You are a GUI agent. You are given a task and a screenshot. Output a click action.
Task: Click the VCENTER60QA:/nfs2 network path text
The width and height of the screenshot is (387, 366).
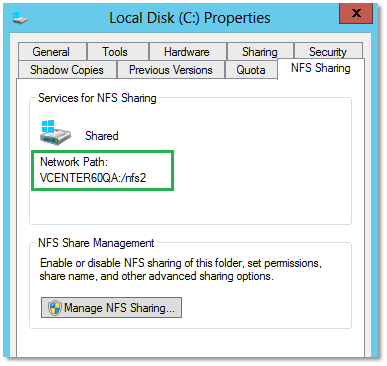click(93, 178)
